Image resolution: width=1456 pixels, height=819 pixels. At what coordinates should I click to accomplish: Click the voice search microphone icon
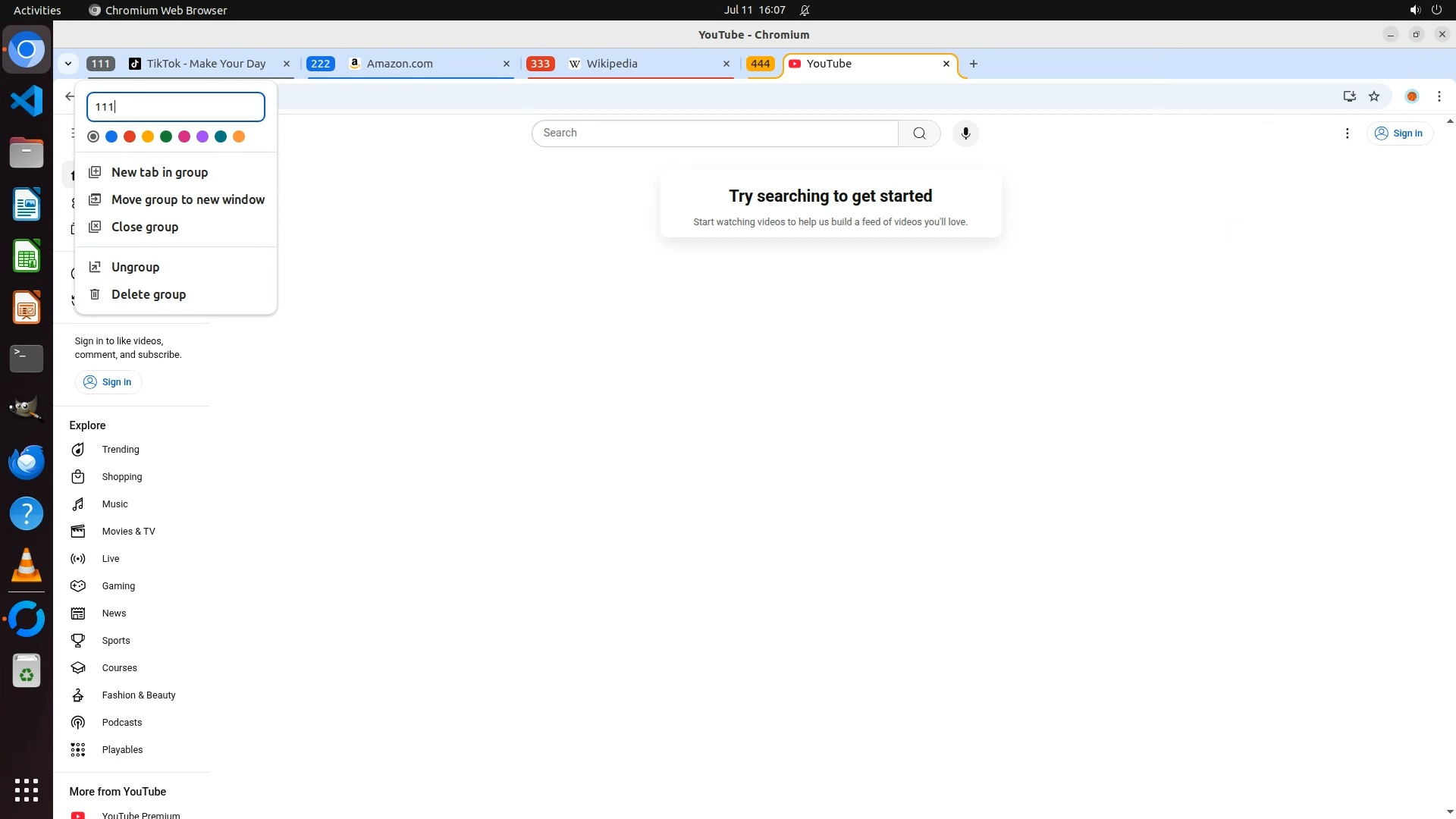point(965,133)
